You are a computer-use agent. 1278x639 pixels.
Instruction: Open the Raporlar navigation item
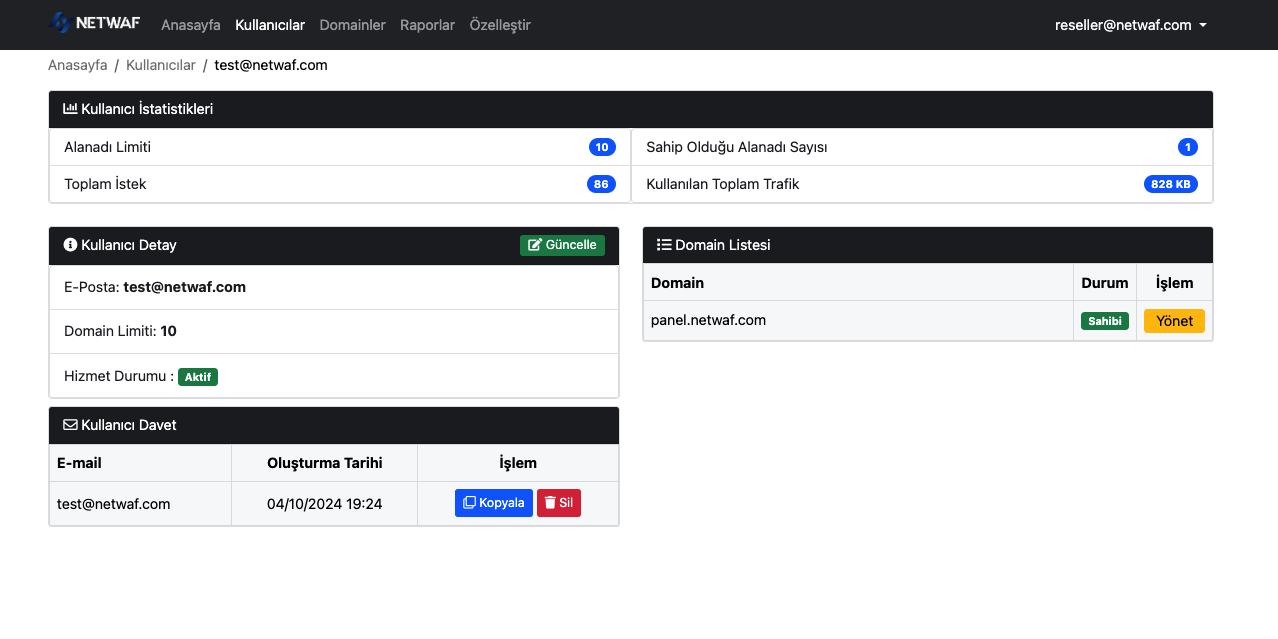coord(427,25)
